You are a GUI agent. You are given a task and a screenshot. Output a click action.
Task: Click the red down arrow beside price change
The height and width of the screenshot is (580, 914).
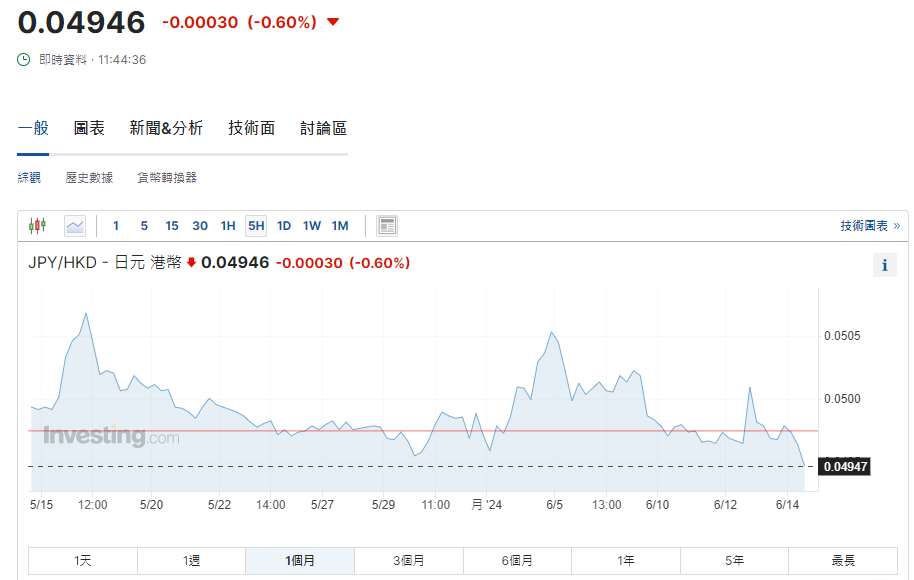(x=333, y=22)
